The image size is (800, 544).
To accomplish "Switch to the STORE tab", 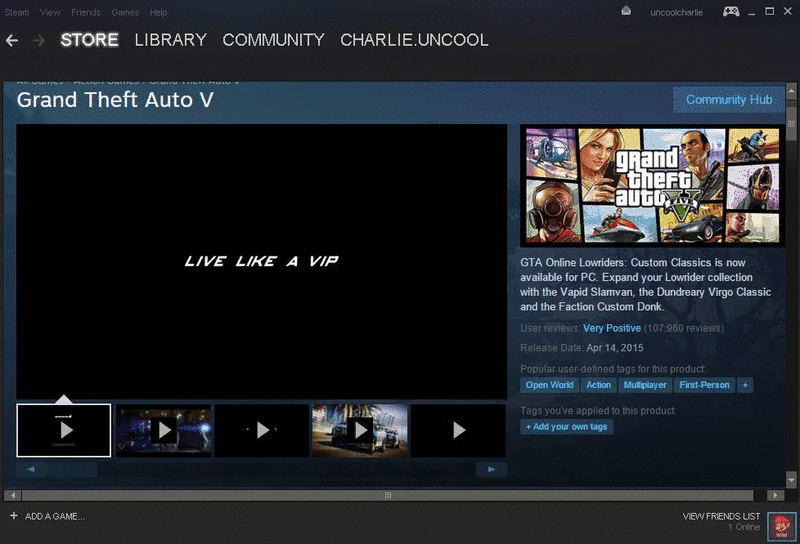I will [89, 40].
